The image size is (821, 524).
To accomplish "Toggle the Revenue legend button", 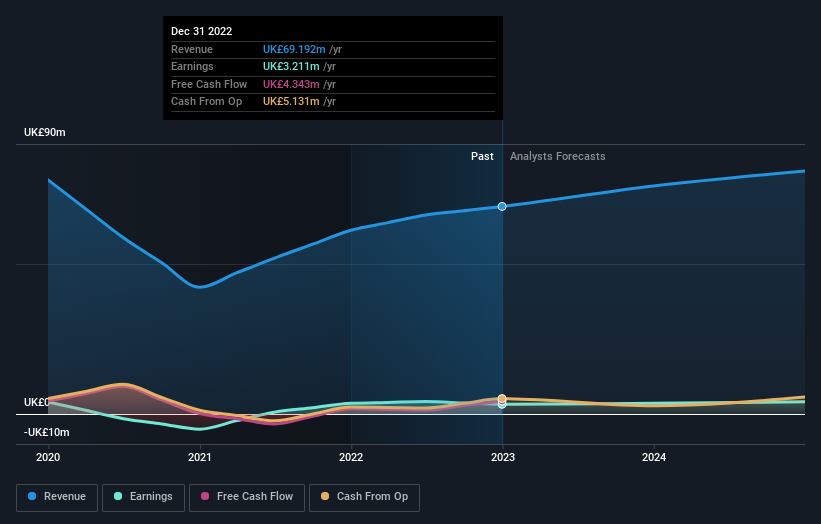I will pyautogui.click(x=57, y=497).
